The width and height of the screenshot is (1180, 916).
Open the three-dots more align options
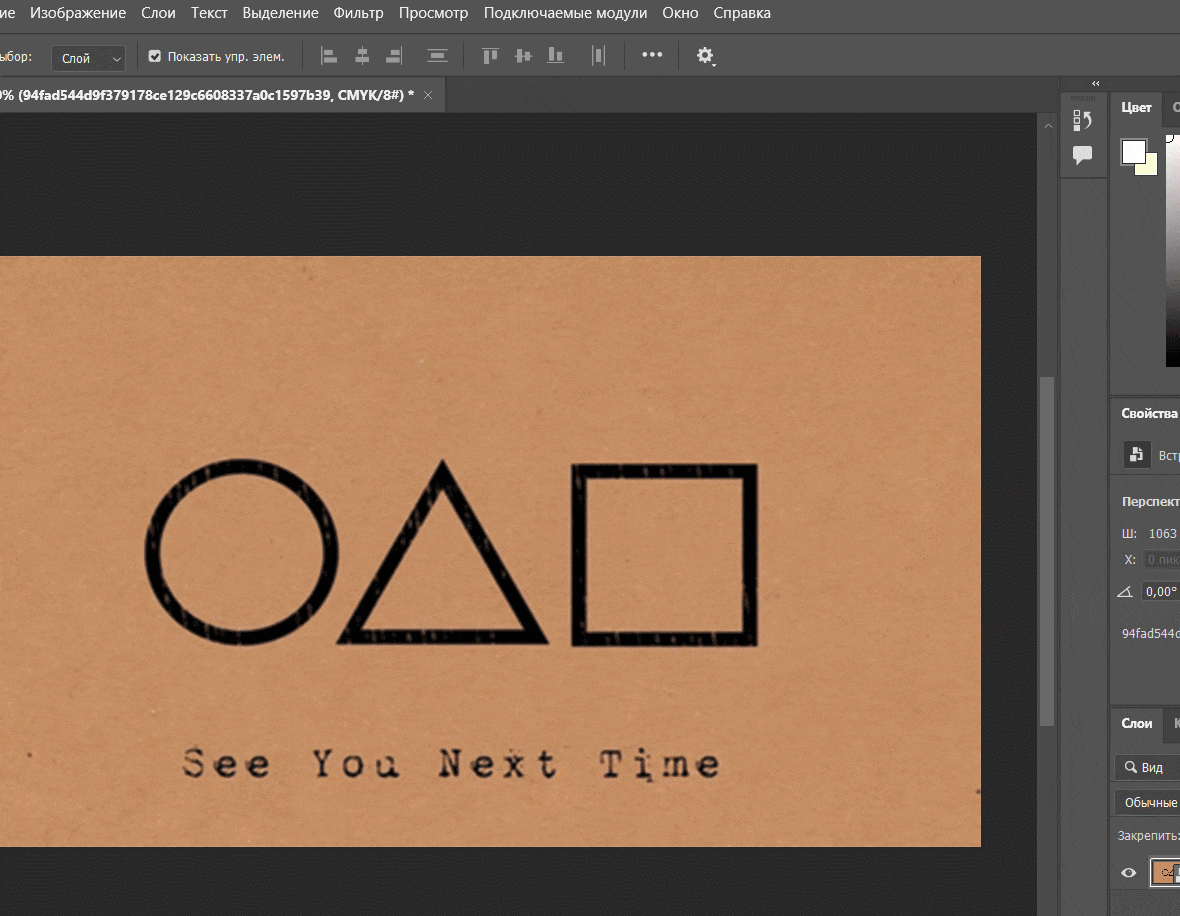point(652,54)
